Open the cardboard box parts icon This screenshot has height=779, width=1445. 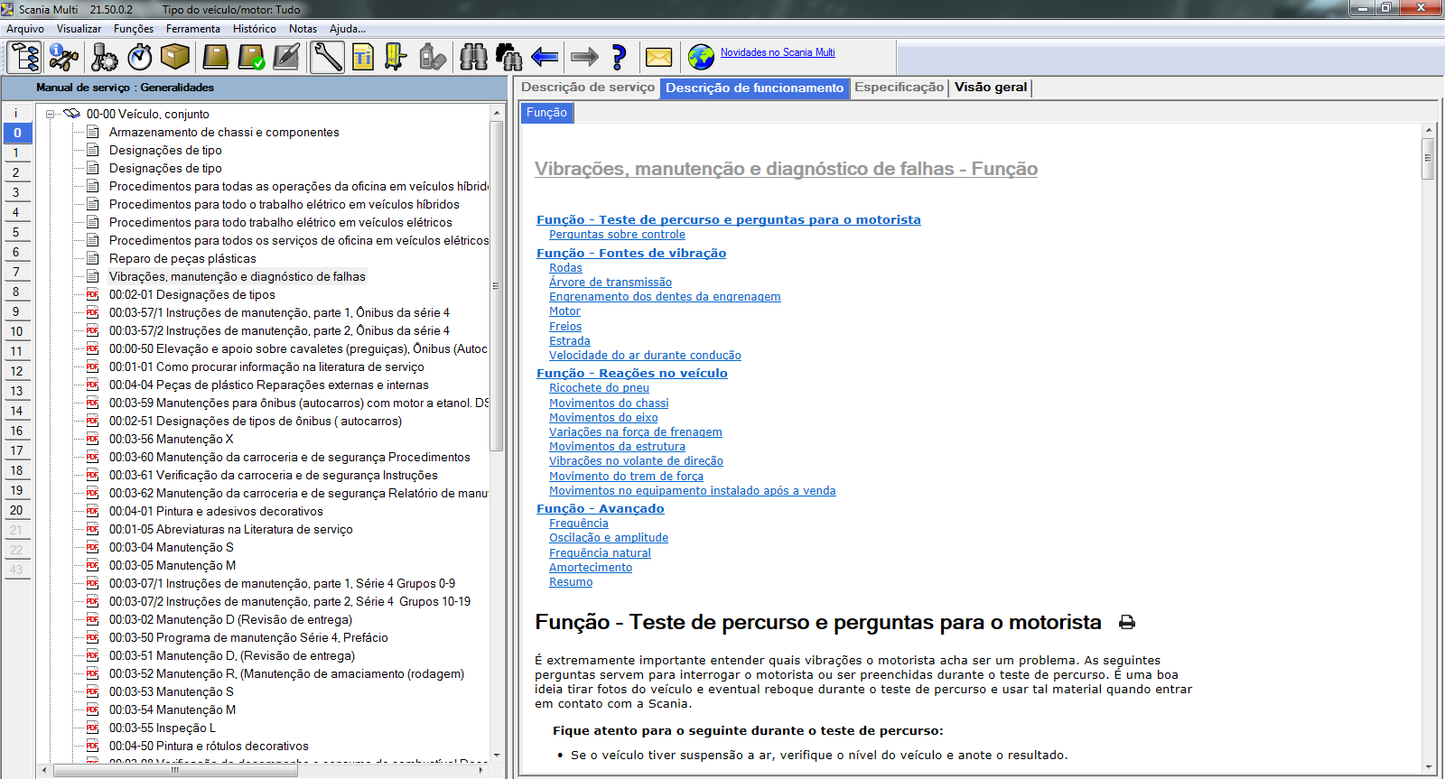[175, 57]
